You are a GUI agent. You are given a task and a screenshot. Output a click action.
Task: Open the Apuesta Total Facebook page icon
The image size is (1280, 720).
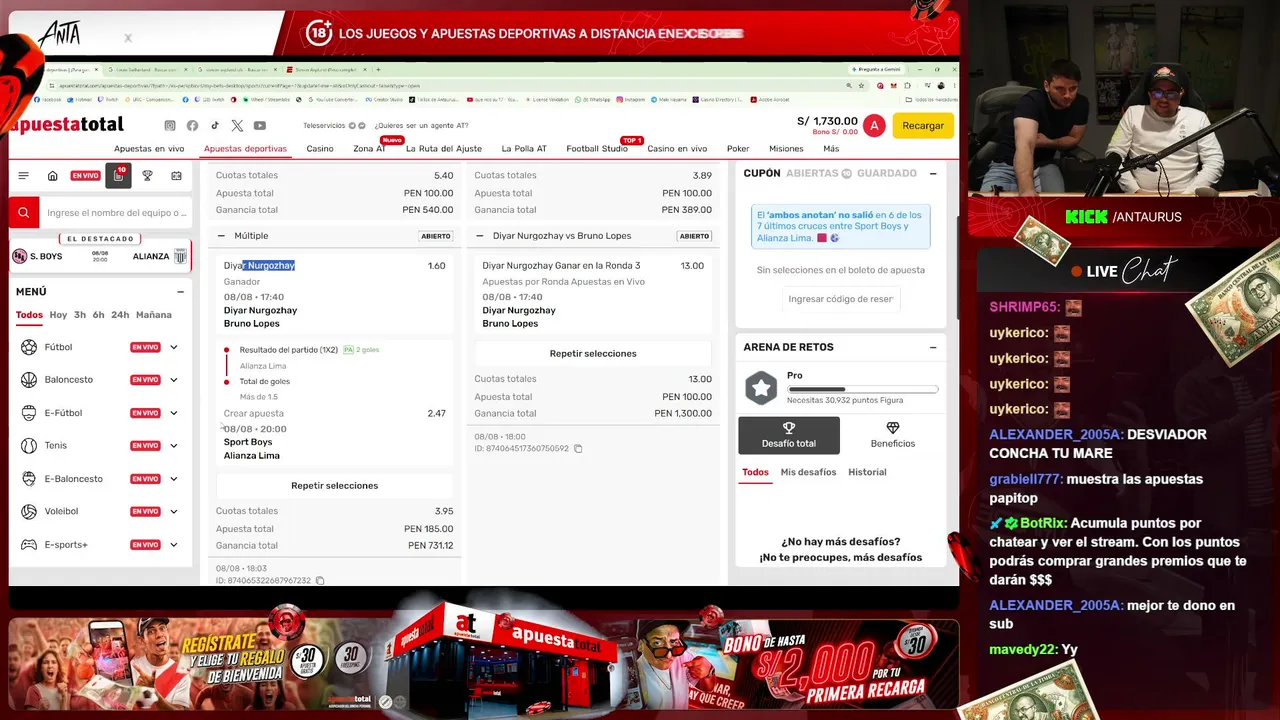(x=192, y=126)
